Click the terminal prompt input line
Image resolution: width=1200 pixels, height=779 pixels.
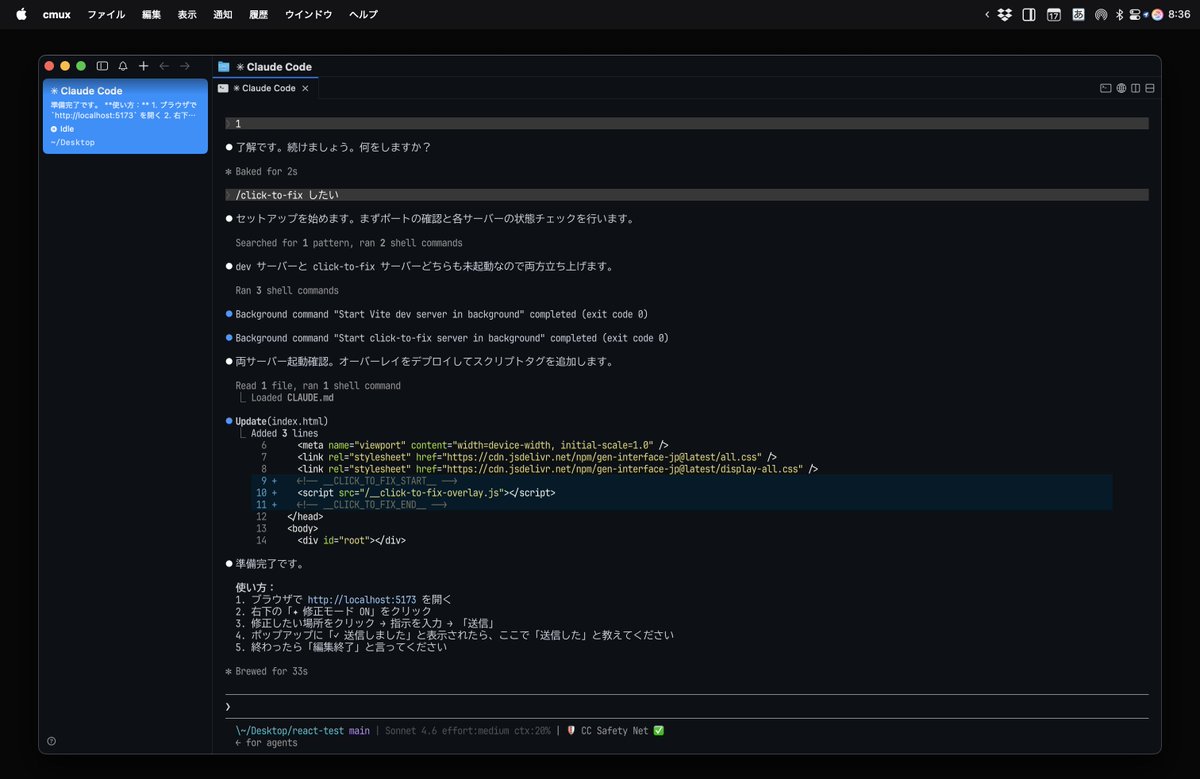click(x=687, y=707)
